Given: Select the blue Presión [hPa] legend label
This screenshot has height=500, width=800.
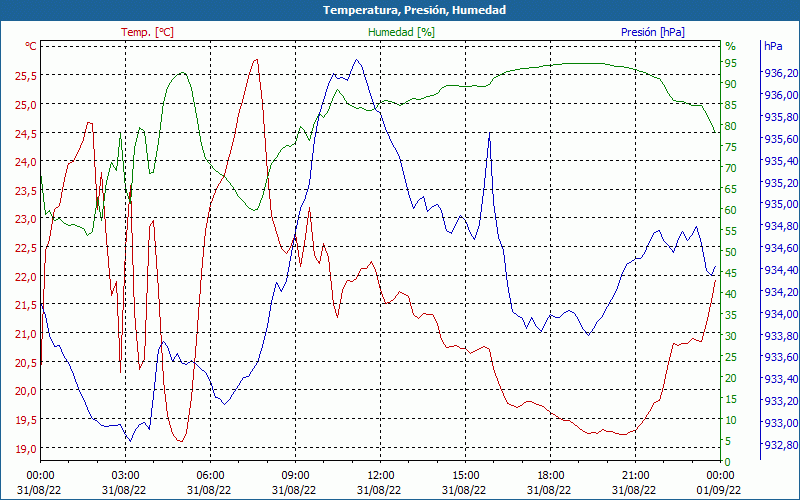Looking at the screenshot, I should click(x=653, y=32).
